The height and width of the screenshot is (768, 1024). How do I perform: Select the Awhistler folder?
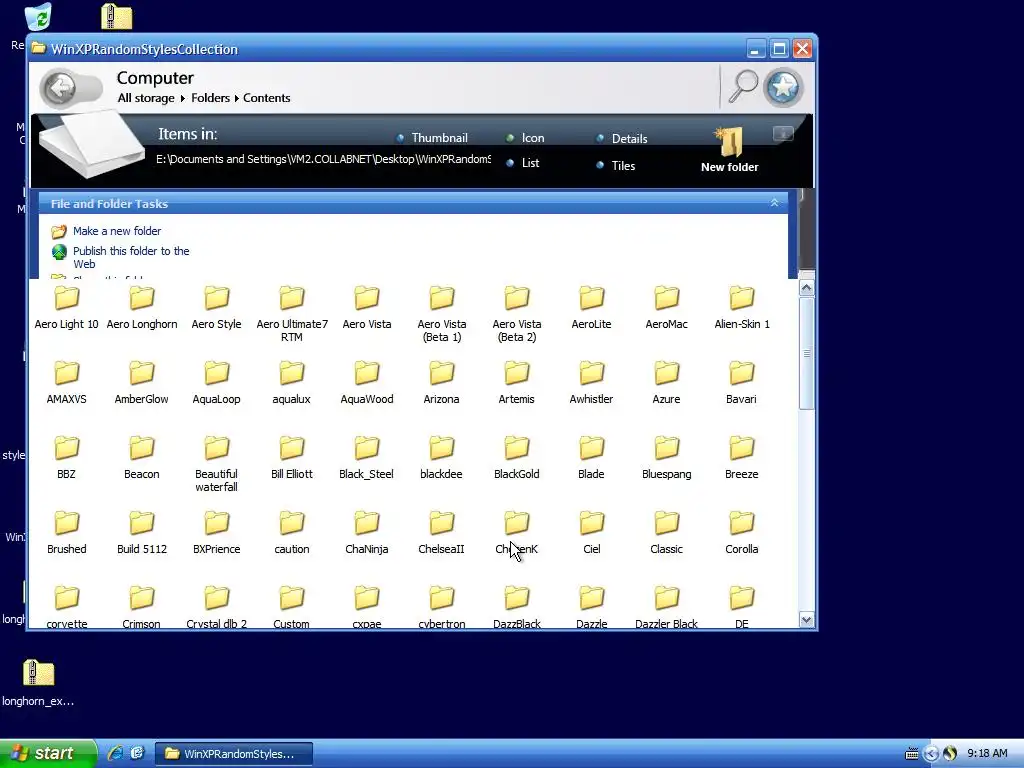[592, 382]
